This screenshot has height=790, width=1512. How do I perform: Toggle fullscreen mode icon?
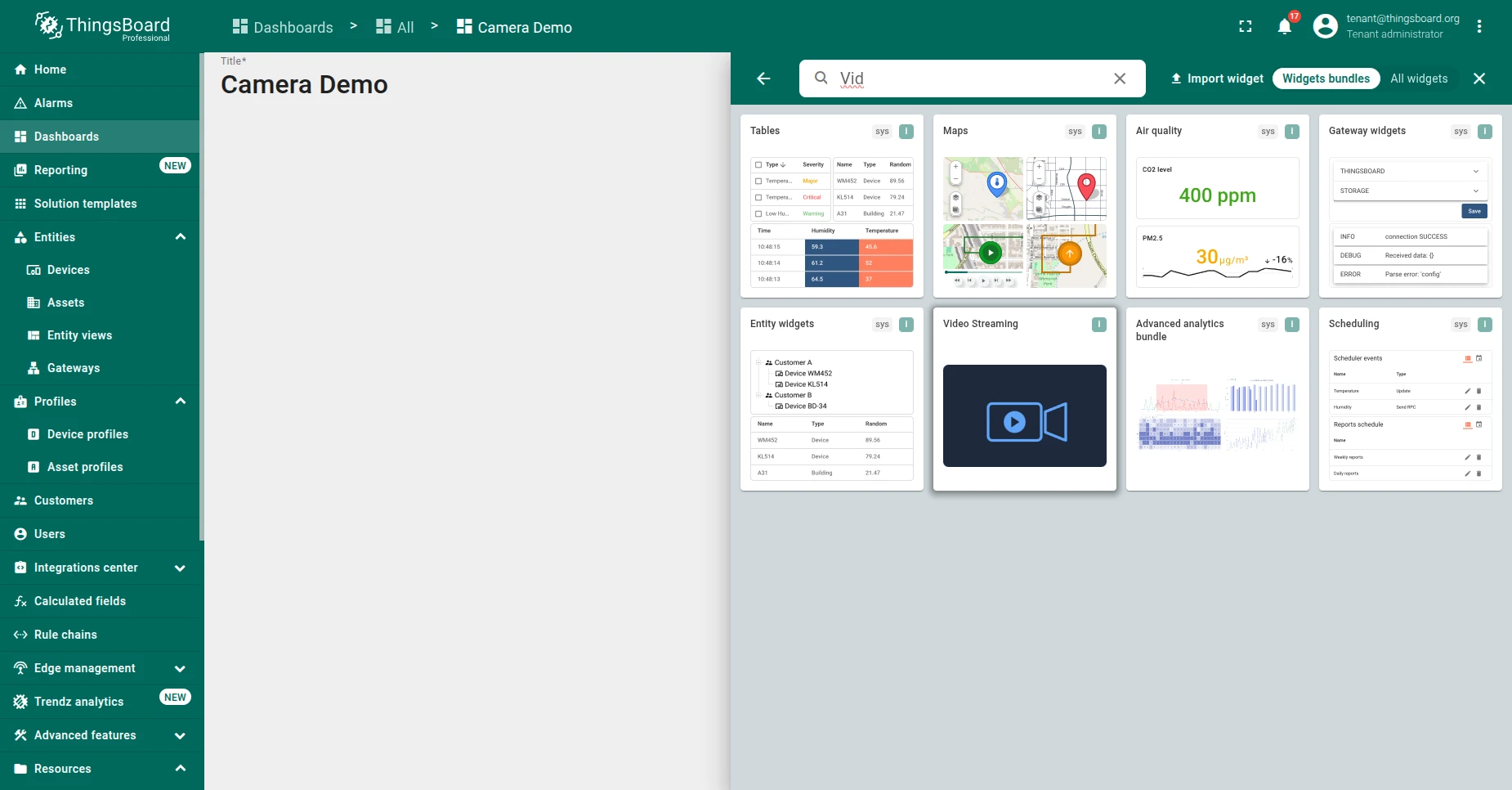[1246, 27]
